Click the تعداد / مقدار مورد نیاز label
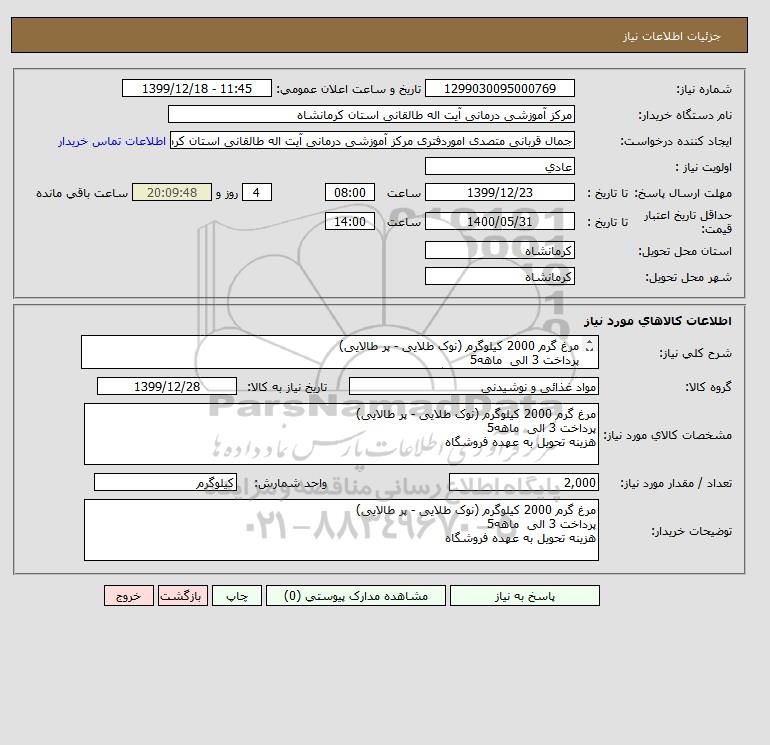 [676, 483]
